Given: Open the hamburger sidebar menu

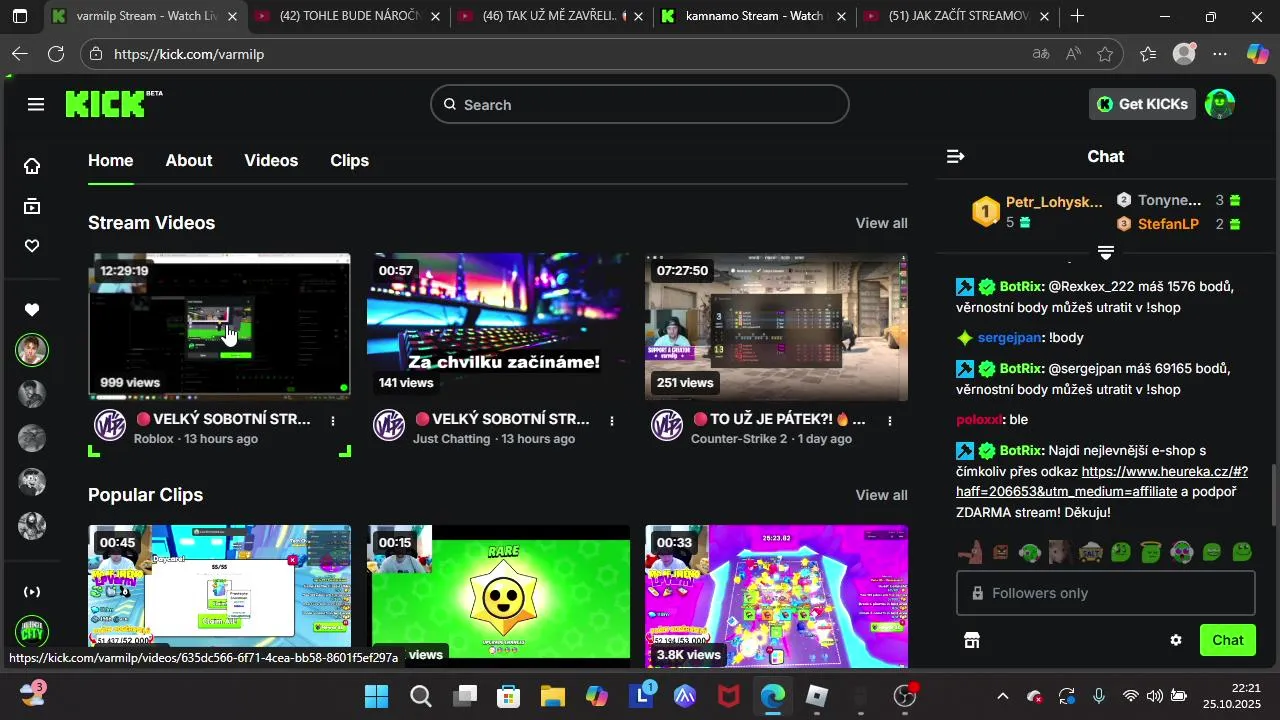Looking at the screenshot, I should (x=36, y=104).
